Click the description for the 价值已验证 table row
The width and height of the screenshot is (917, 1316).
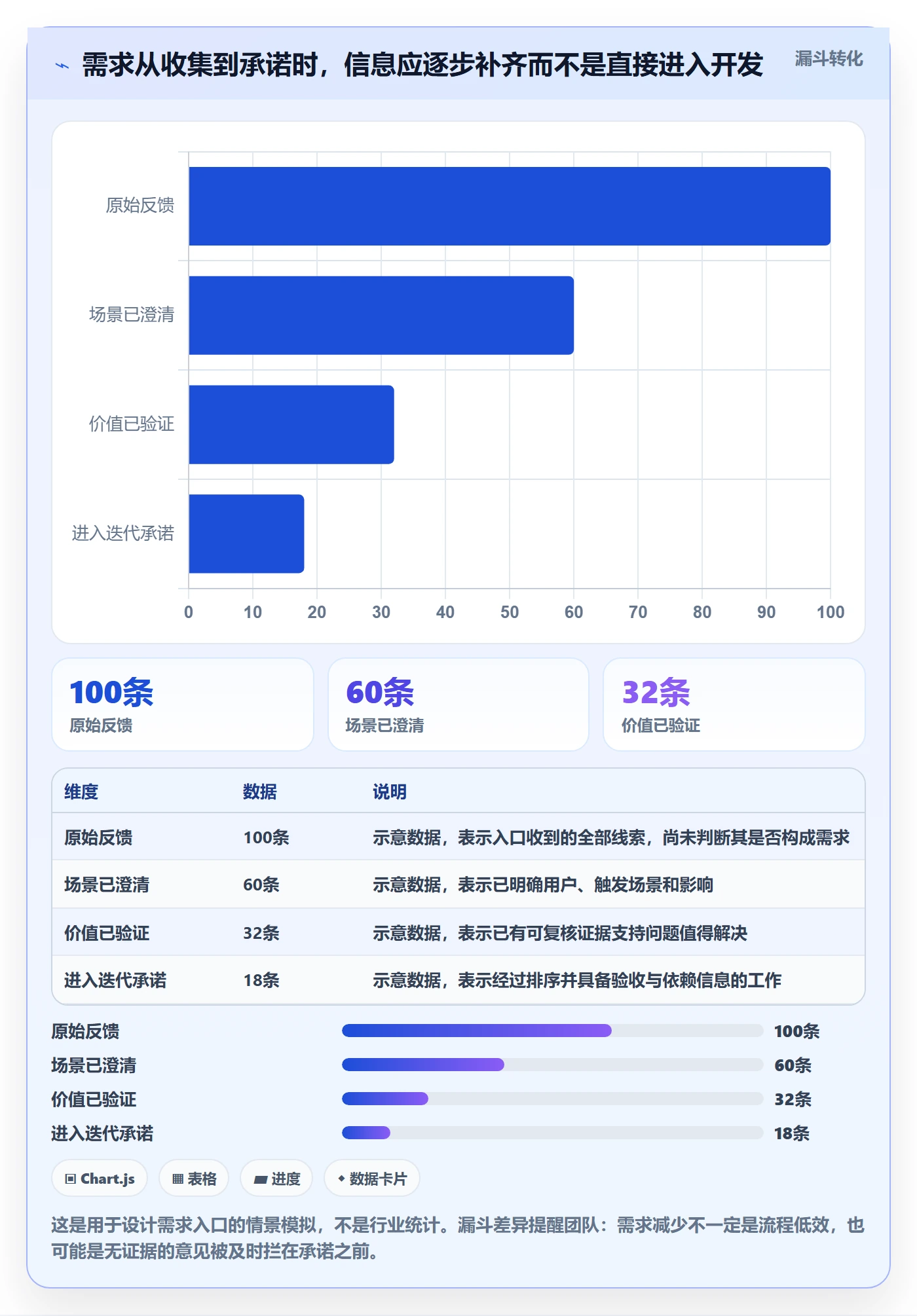pyautogui.click(x=560, y=933)
